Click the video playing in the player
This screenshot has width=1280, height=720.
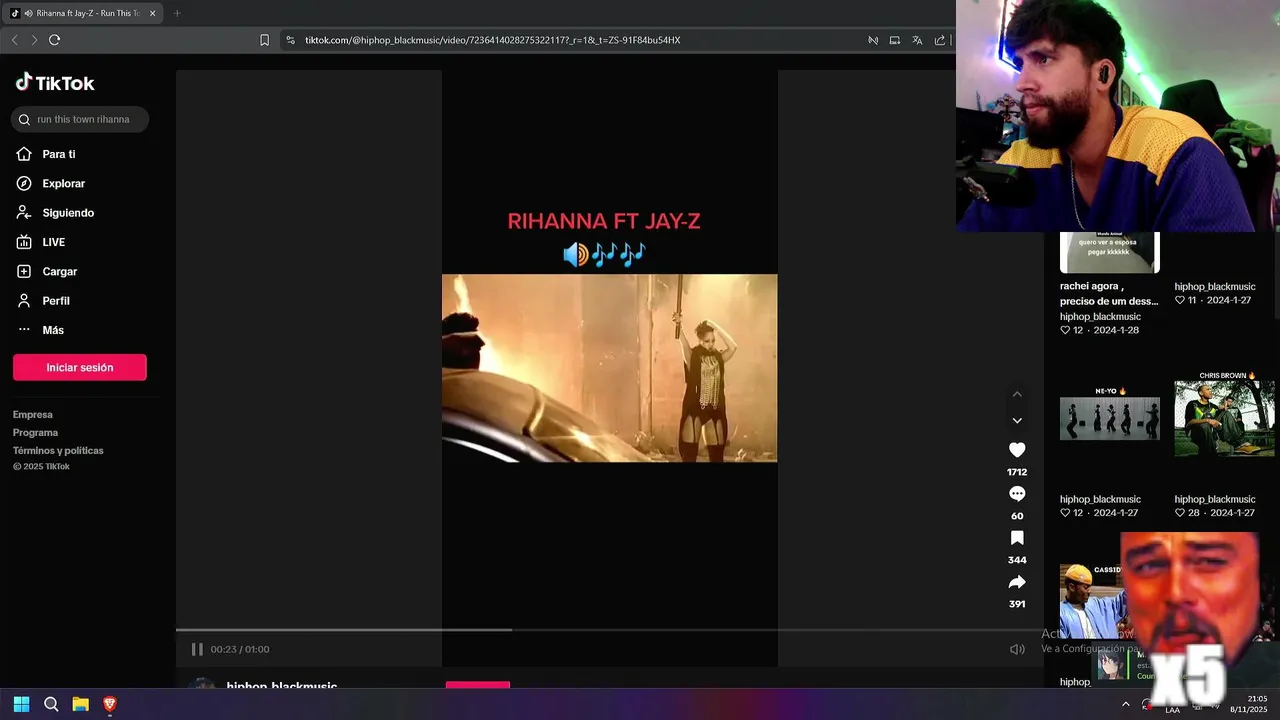pos(609,368)
